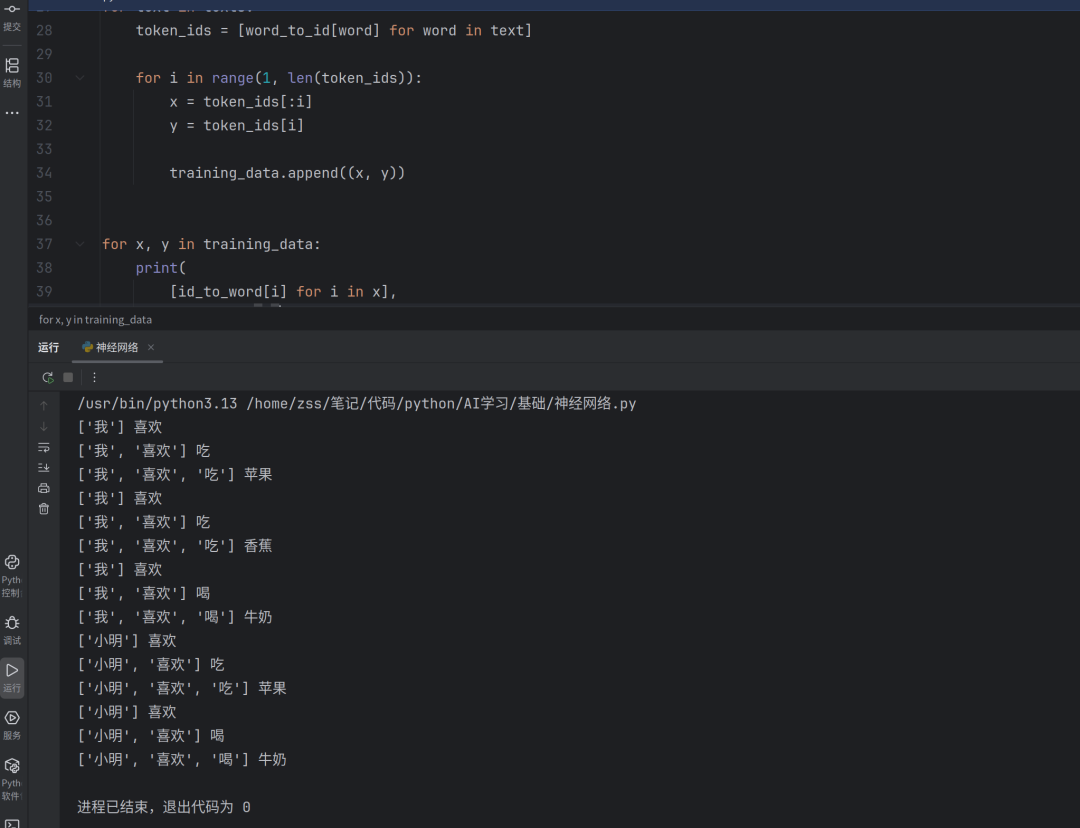Clear all console output
The width and height of the screenshot is (1080, 828).
(x=44, y=509)
